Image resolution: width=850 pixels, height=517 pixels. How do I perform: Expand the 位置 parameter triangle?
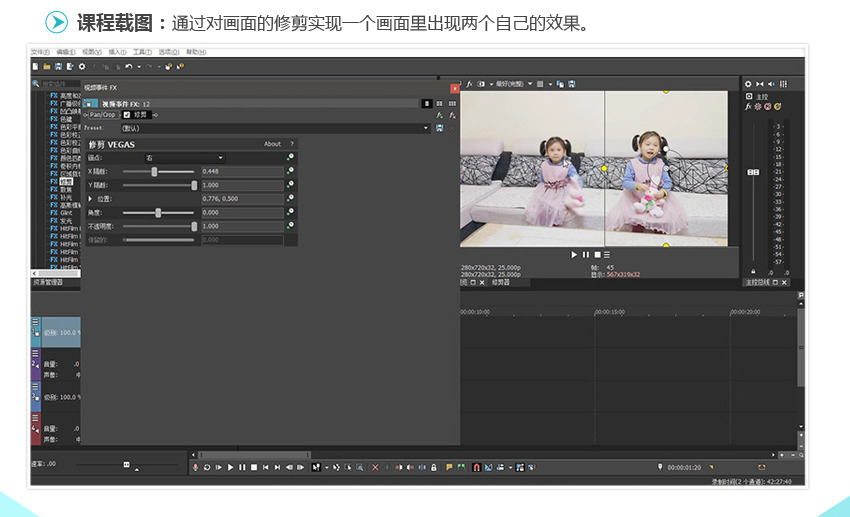point(91,199)
